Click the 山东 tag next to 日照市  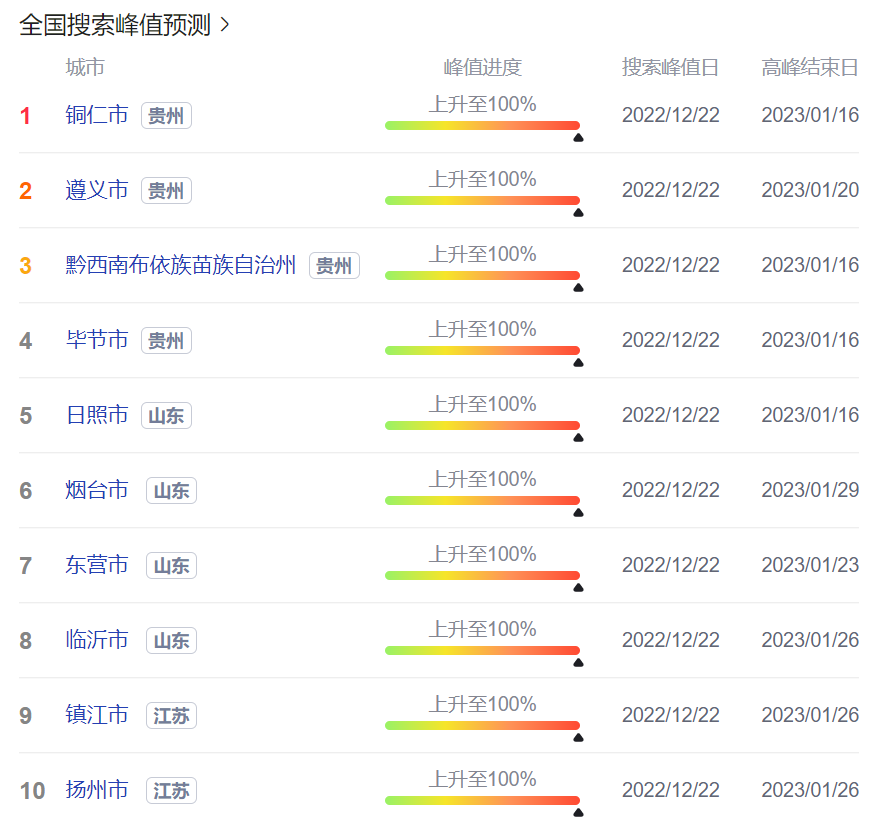(x=166, y=416)
